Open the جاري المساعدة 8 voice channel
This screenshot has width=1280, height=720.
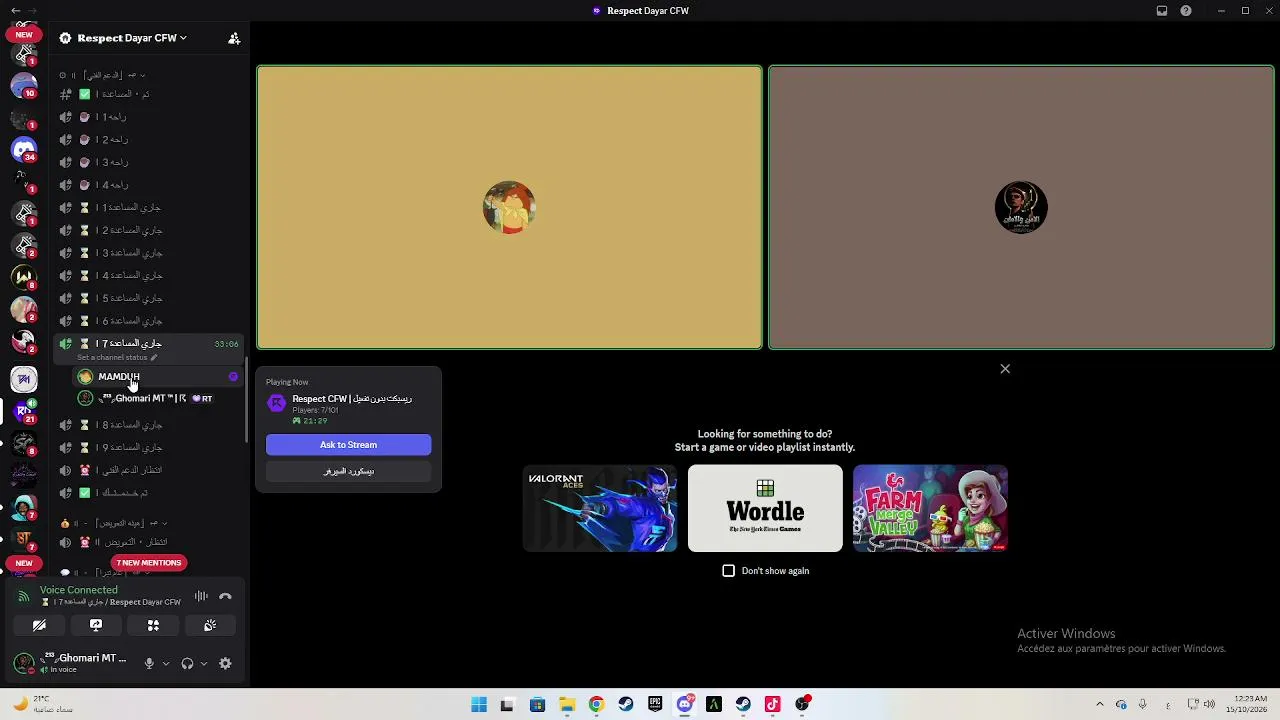tap(150, 425)
